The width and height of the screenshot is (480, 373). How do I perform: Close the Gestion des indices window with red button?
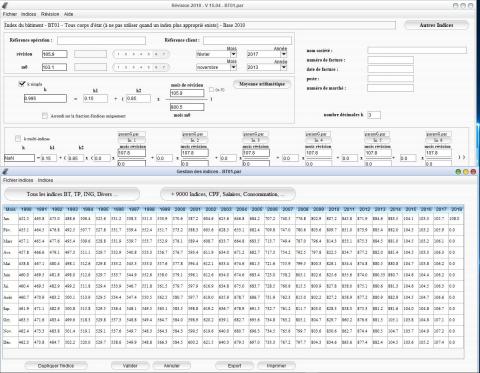click(x=473, y=172)
